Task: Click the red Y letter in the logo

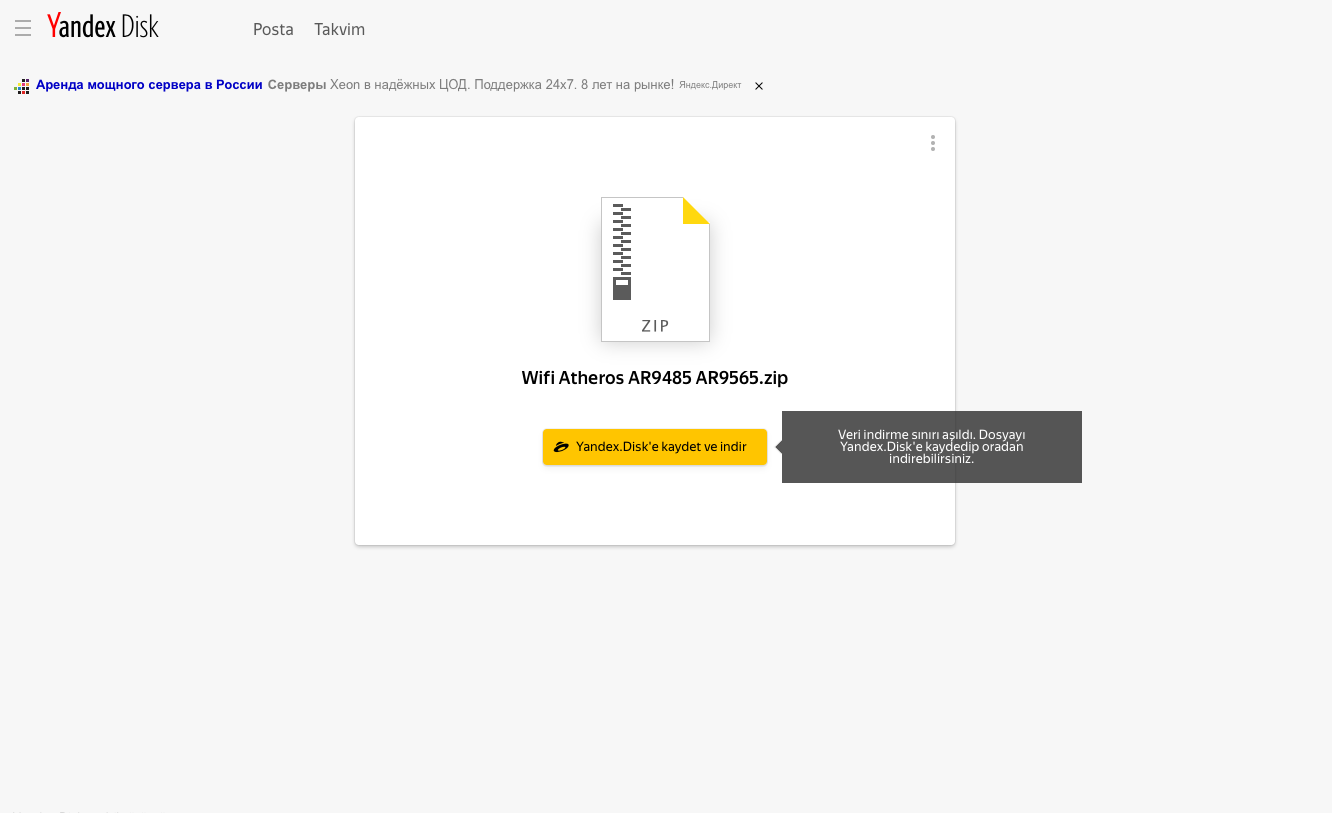Action: pos(55,25)
